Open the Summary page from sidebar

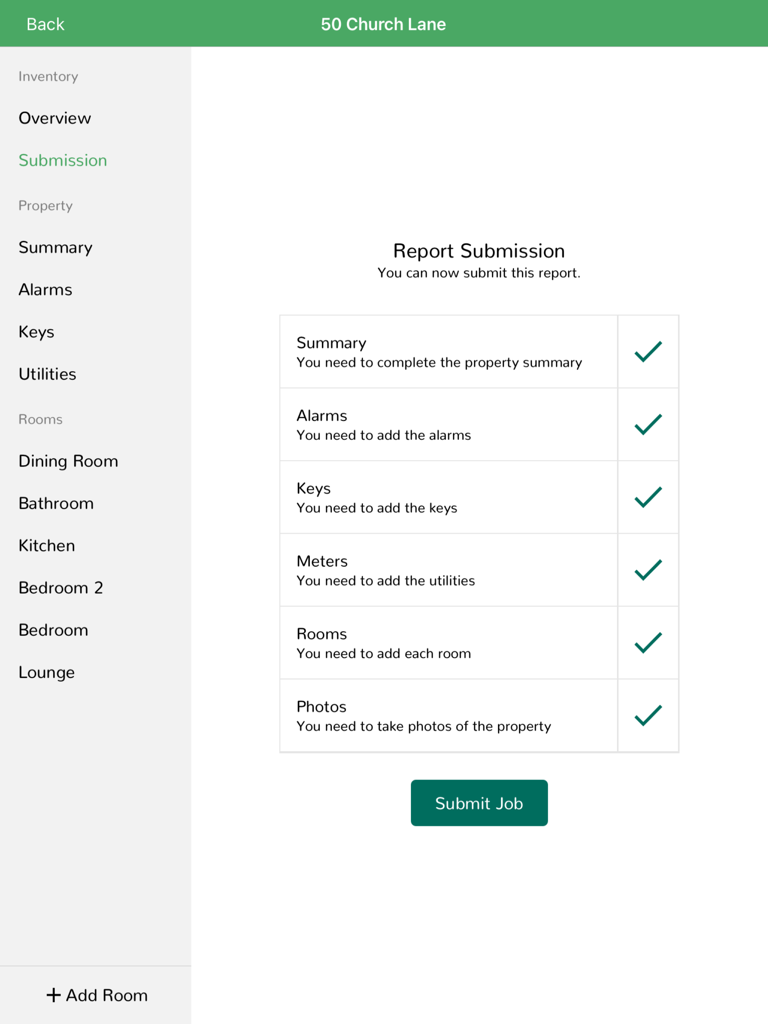click(55, 247)
